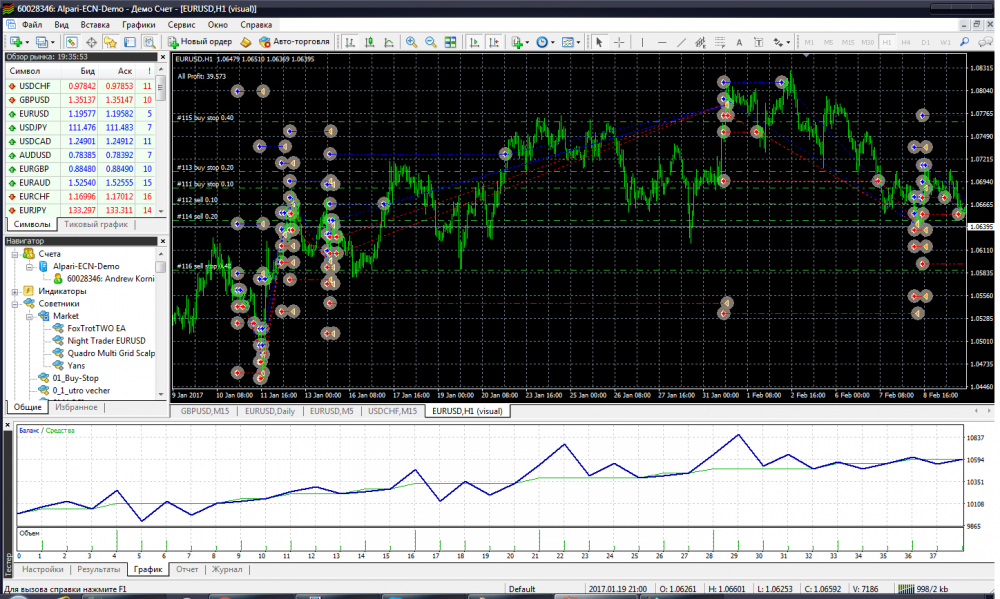1000x599 pixels.
Task: Click the Zoom Out magnifier icon
Action: [430, 42]
